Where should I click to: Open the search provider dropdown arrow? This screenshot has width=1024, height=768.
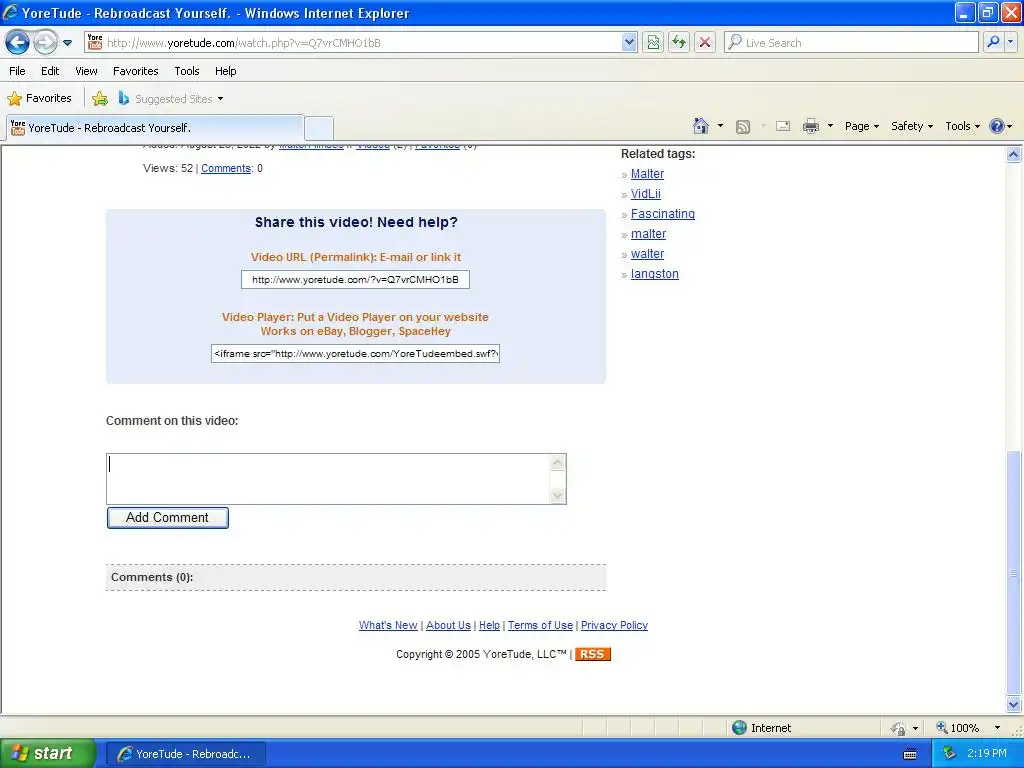point(1011,43)
